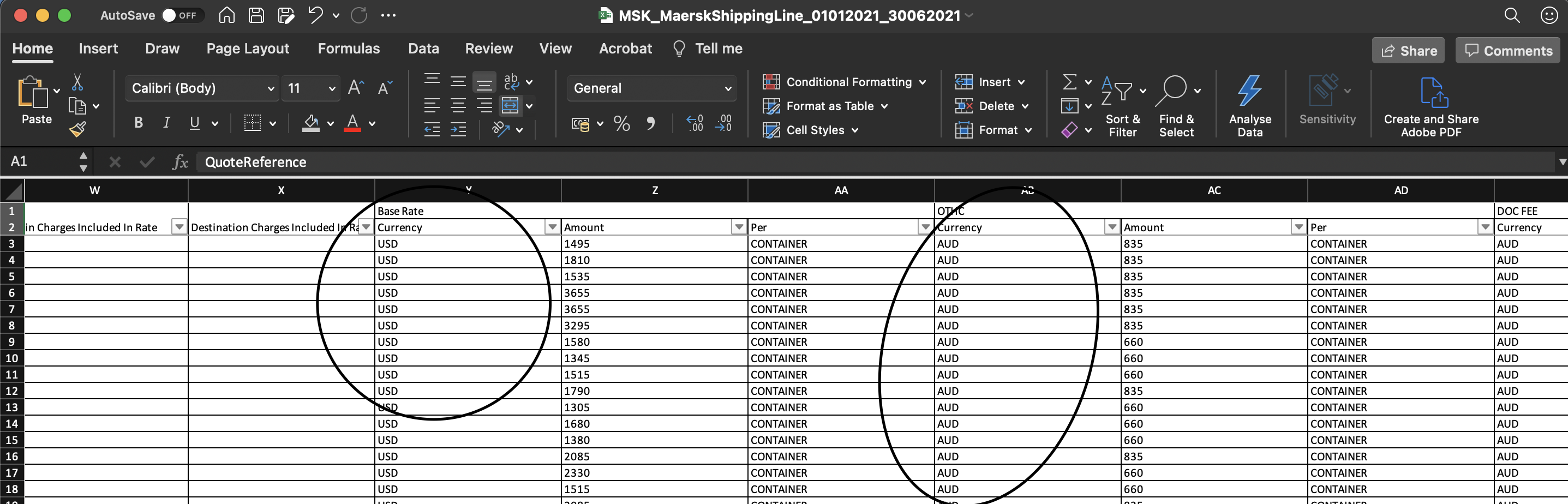Click the Tell me search field
The width and height of the screenshot is (1568, 504).
pos(707,49)
